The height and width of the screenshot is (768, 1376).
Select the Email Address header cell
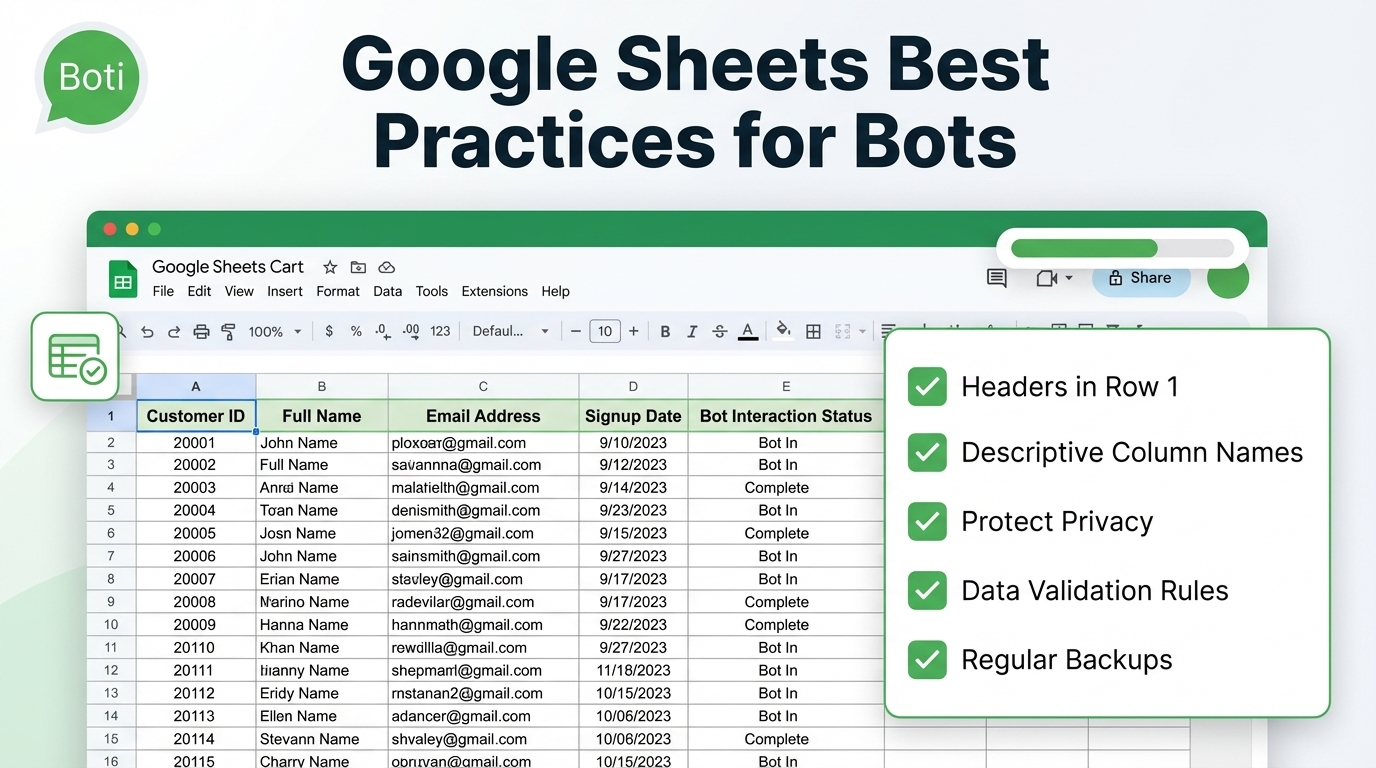(x=483, y=416)
